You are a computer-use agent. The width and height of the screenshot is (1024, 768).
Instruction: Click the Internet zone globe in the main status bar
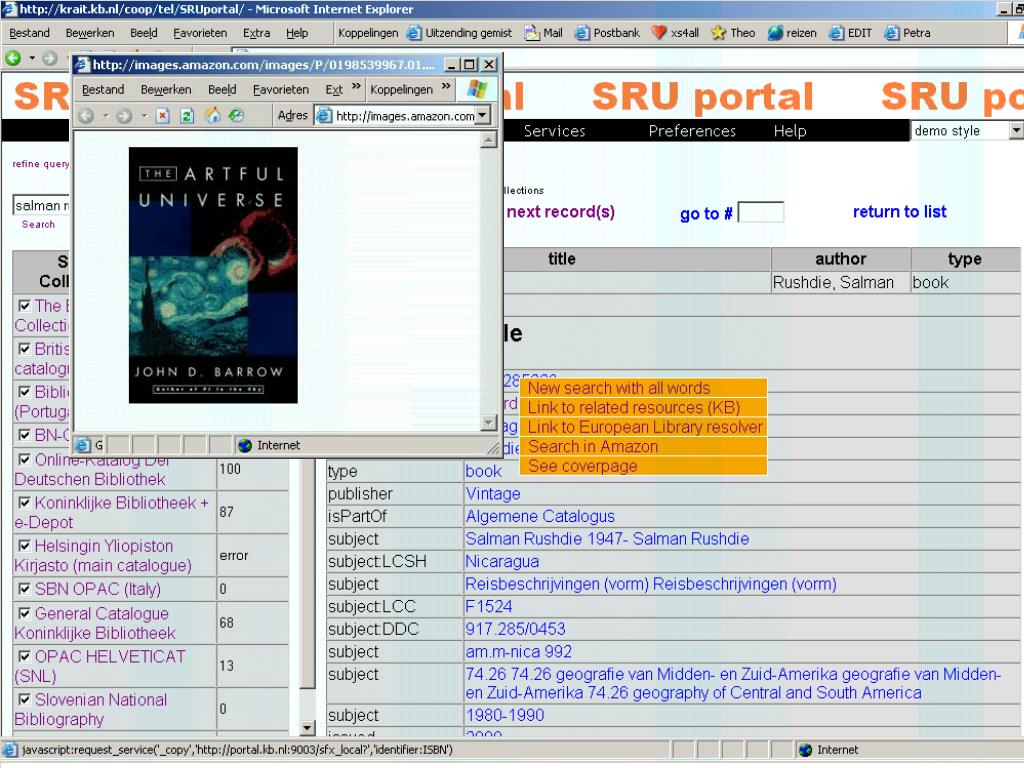point(805,750)
